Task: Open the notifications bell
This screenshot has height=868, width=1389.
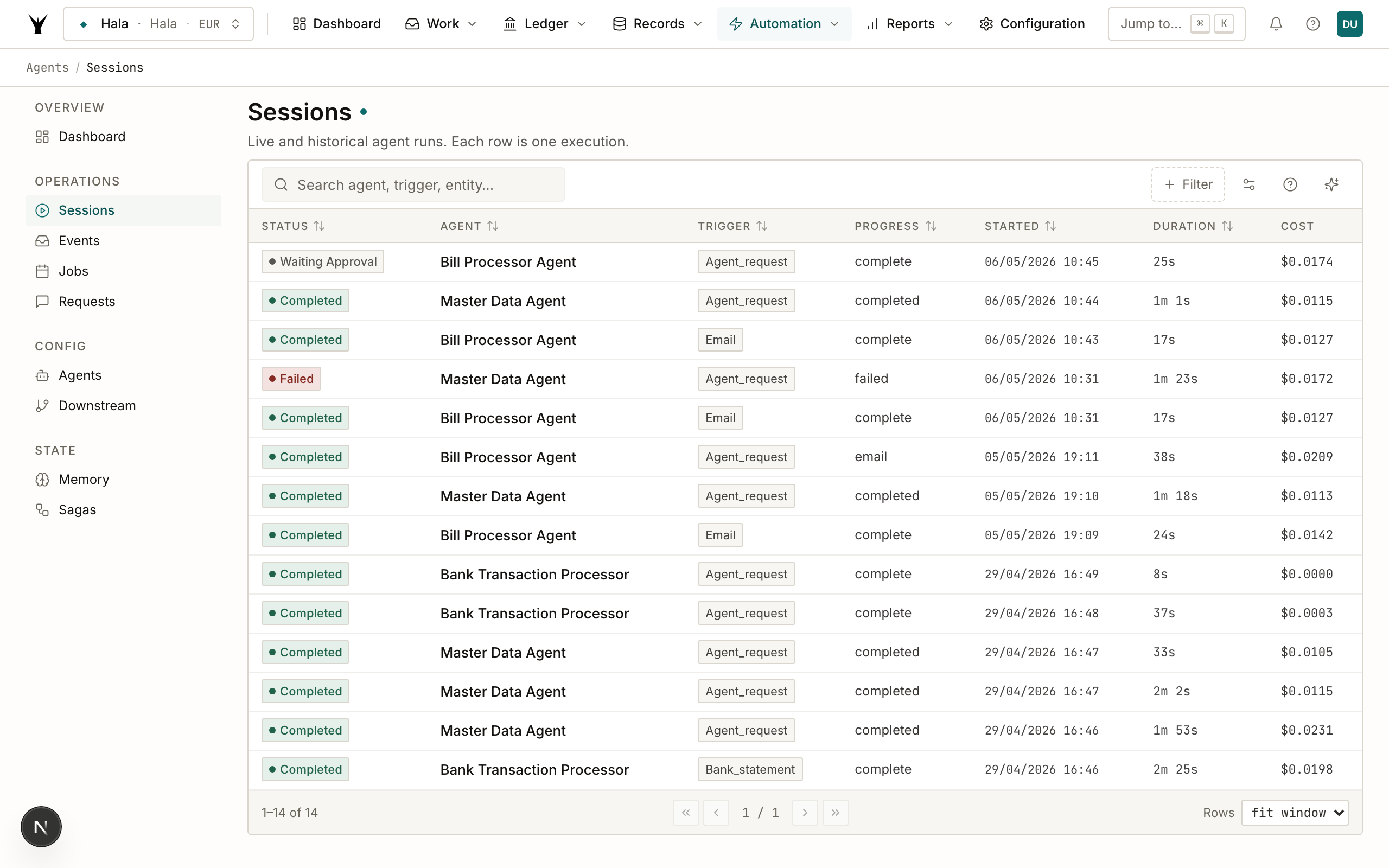Action: click(x=1276, y=23)
